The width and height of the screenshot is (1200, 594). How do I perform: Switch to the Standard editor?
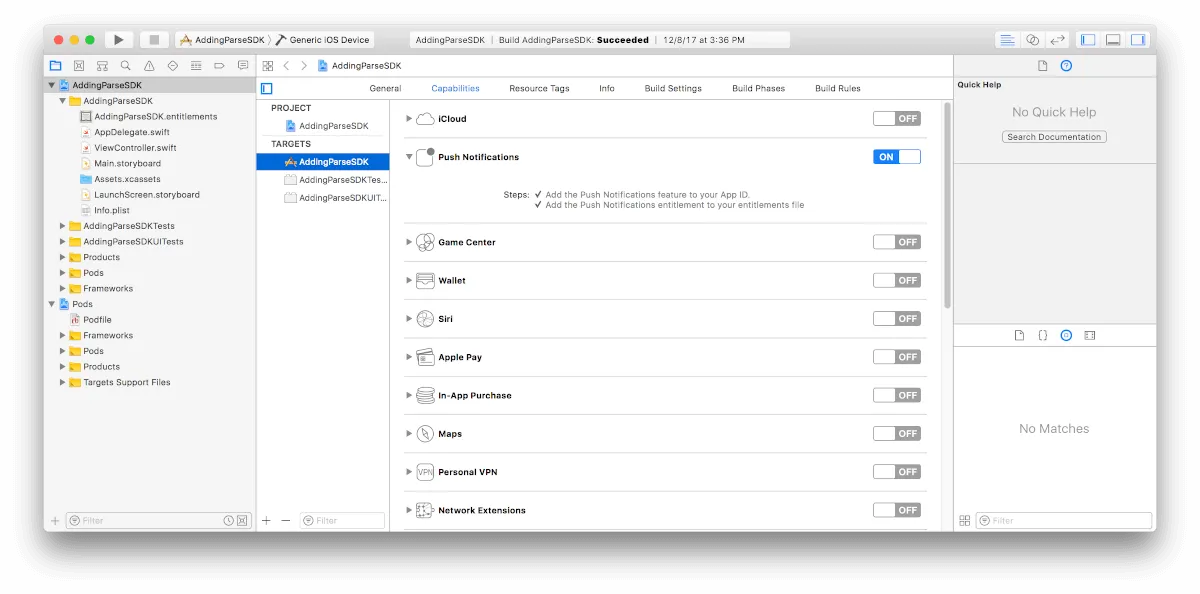tap(1007, 40)
